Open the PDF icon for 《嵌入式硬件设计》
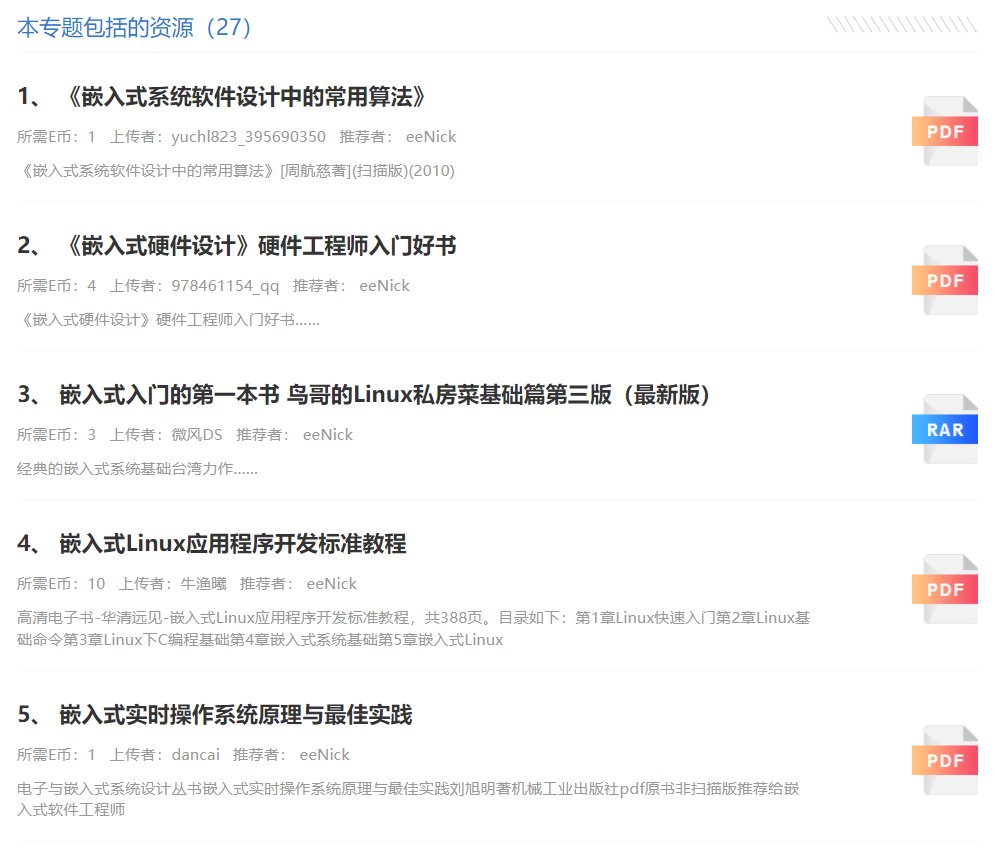 (x=944, y=280)
